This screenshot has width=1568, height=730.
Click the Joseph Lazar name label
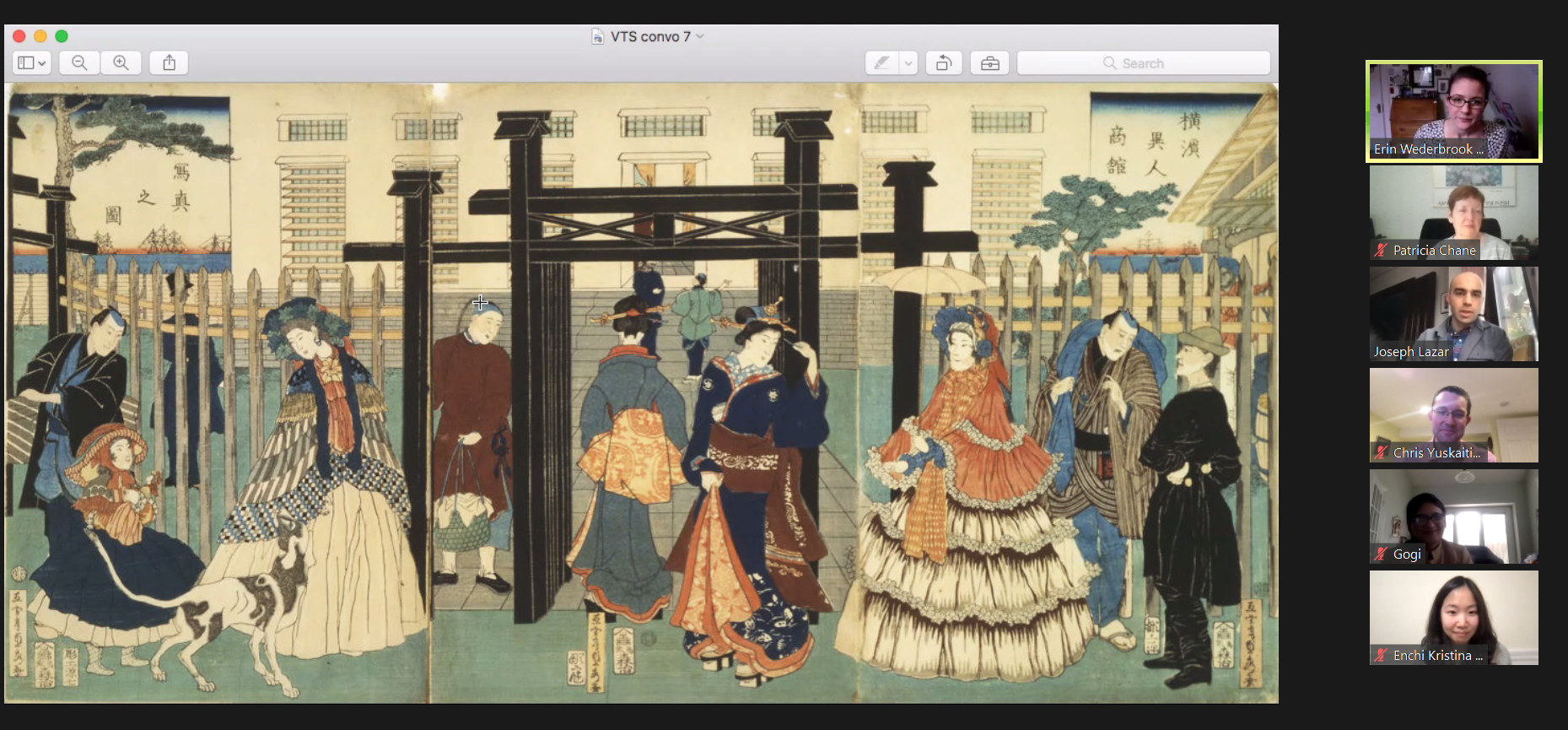pyautogui.click(x=1410, y=352)
